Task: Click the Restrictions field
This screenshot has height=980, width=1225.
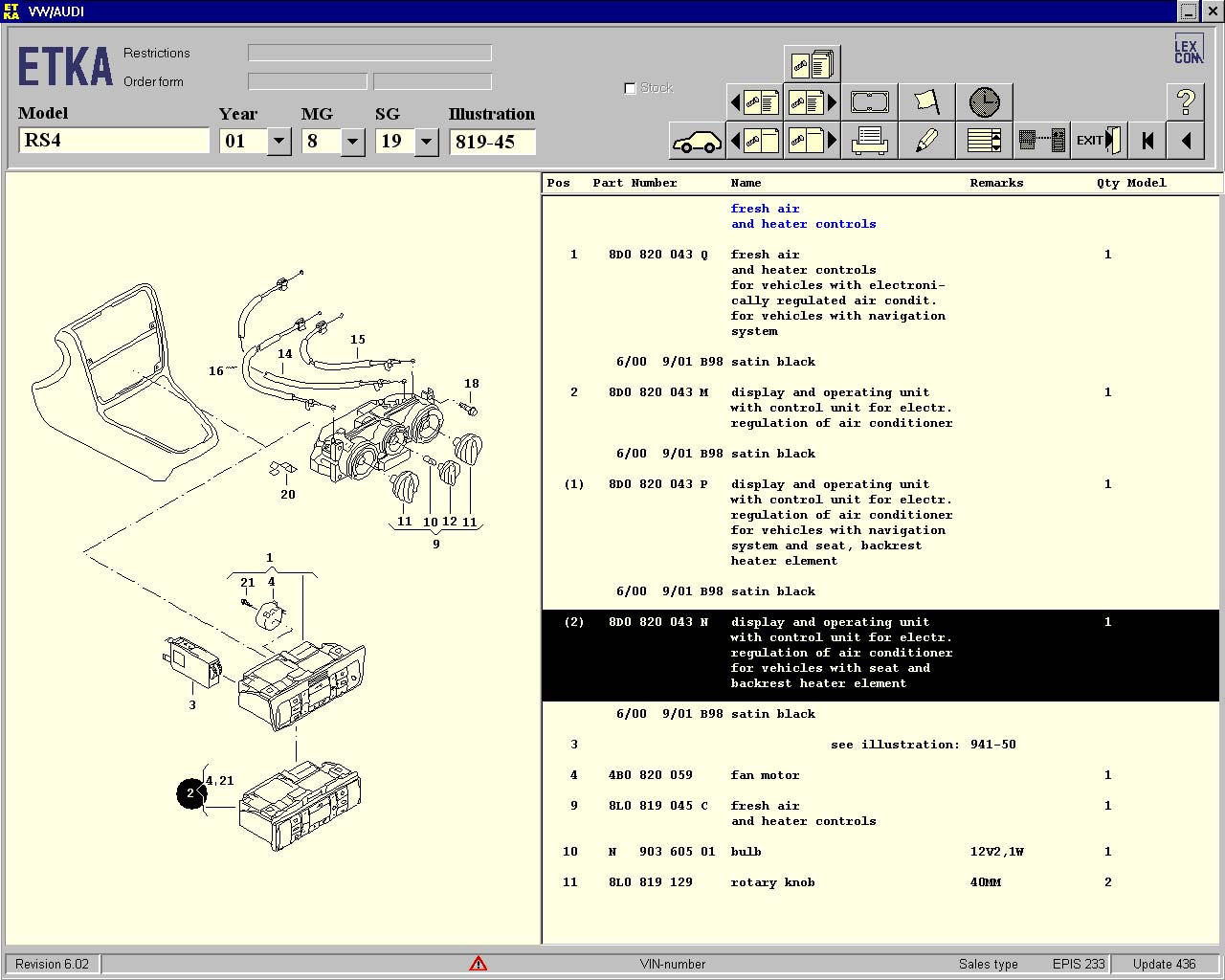Action: (369, 53)
